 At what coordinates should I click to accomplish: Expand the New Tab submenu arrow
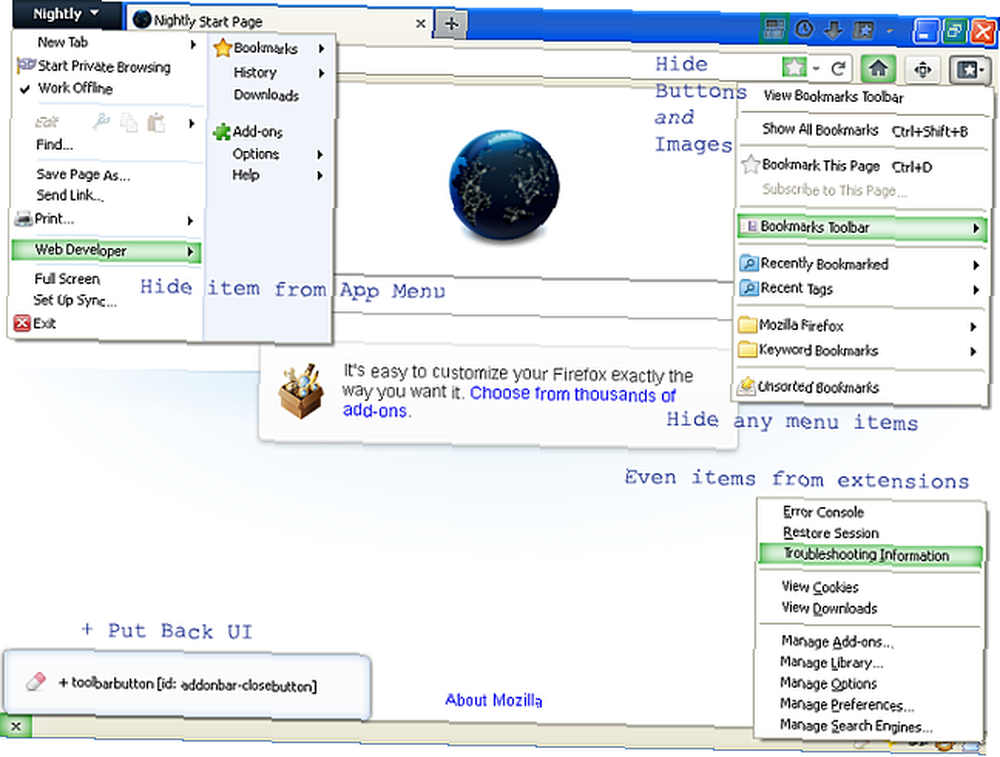point(193,44)
